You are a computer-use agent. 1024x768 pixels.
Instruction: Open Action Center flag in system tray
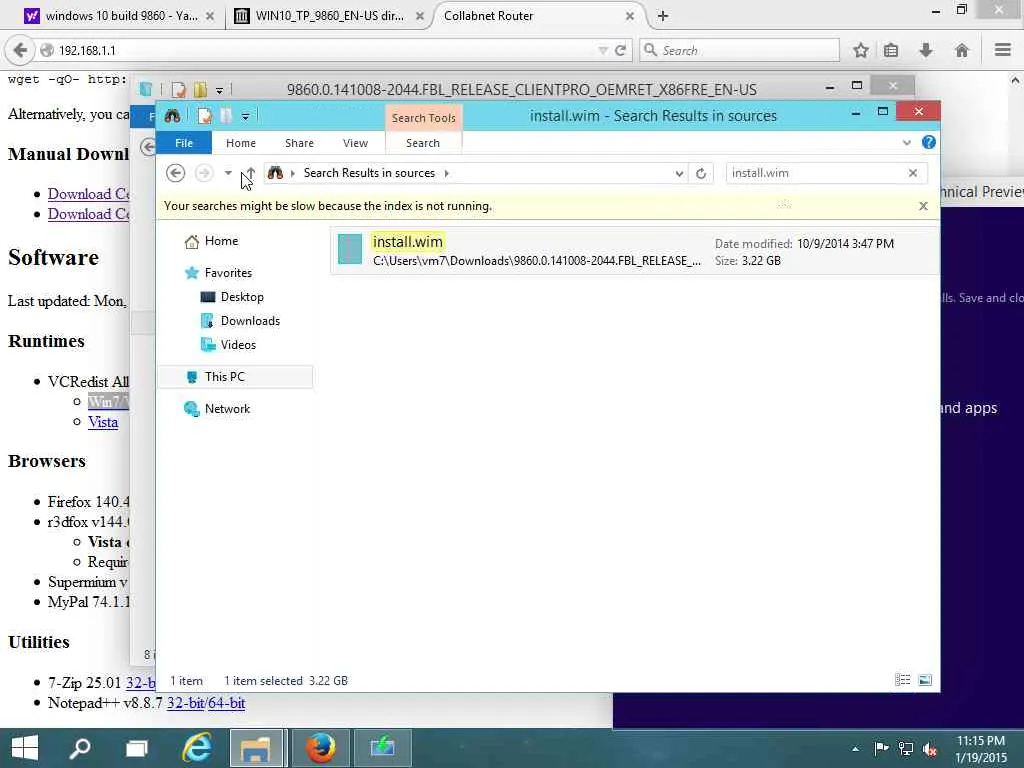point(881,748)
